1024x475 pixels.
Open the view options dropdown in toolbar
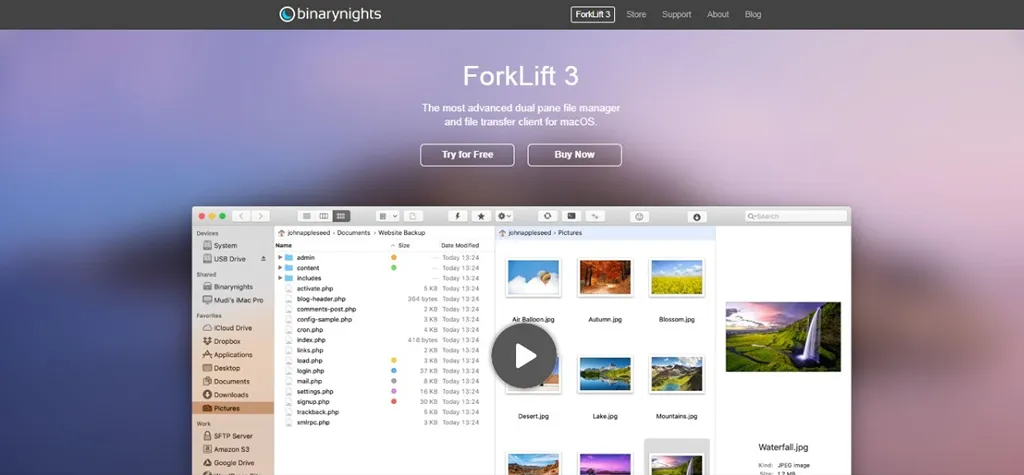pyautogui.click(x=387, y=216)
